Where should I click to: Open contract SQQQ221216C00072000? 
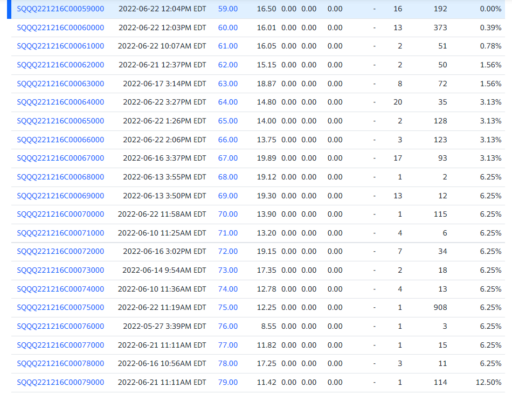(x=60, y=251)
